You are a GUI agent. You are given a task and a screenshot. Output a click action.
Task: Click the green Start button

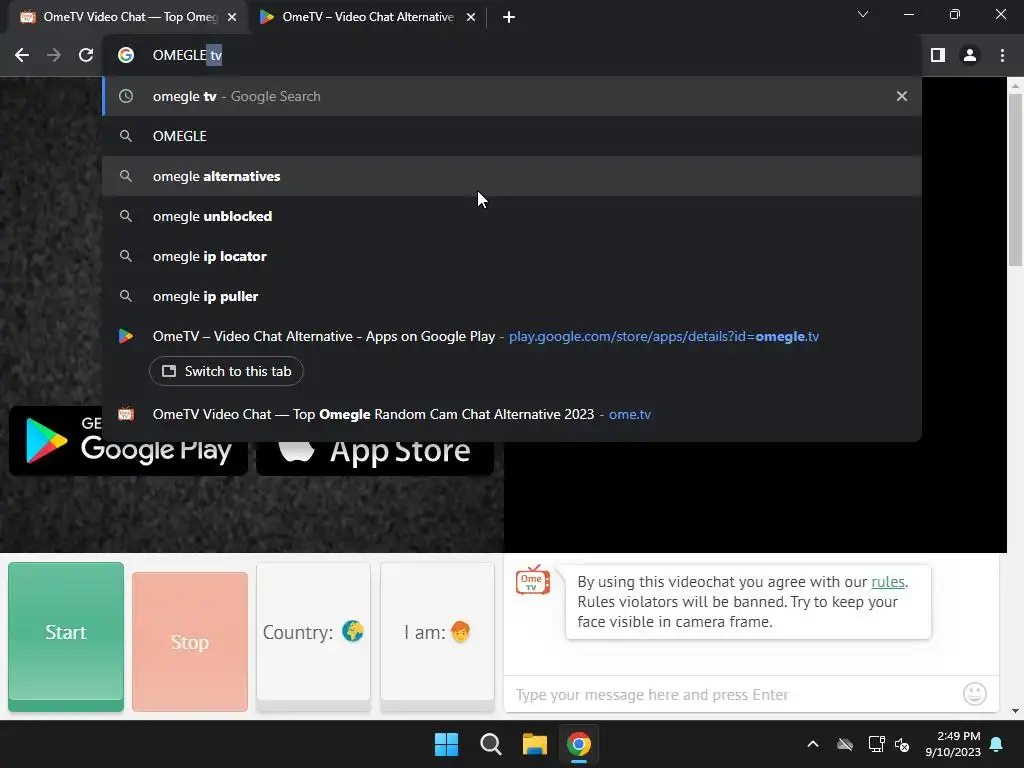(x=66, y=637)
